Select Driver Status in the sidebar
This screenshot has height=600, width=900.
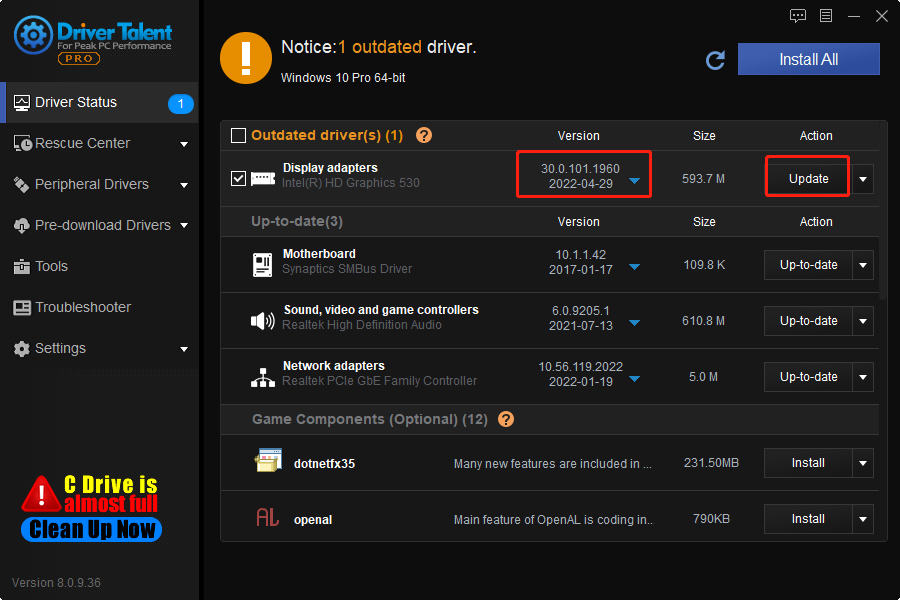pos(99,103)
